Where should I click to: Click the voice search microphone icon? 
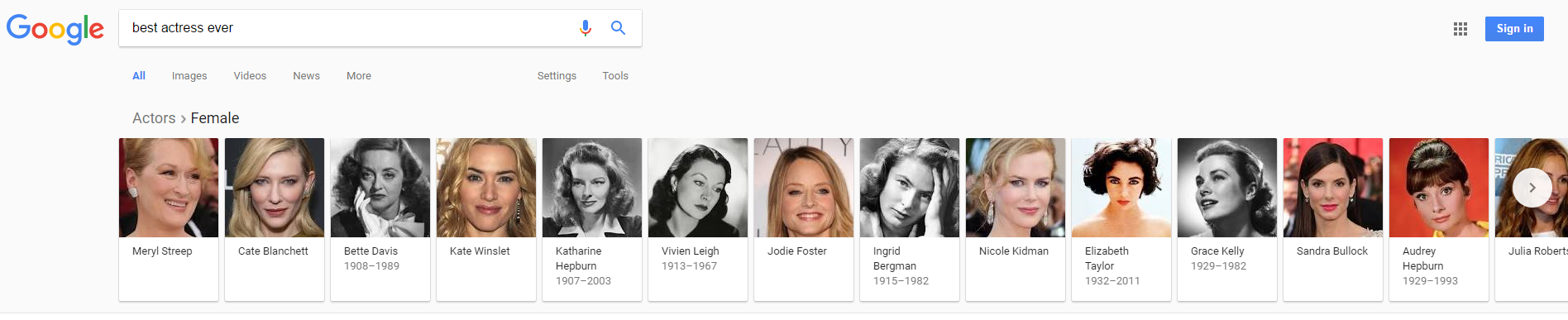(x=586, y=28)
